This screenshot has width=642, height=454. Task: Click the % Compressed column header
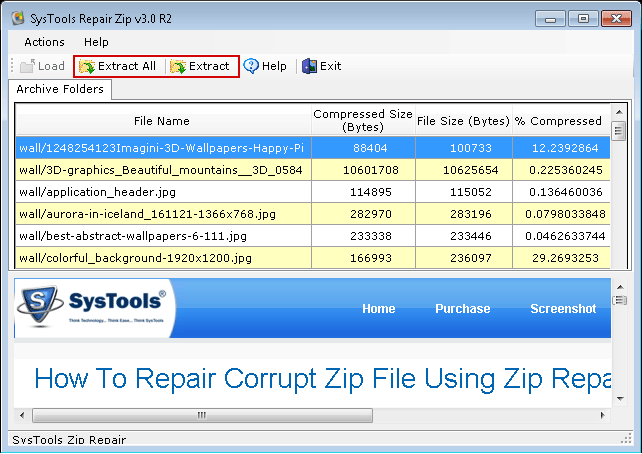[x=561, y=120]
